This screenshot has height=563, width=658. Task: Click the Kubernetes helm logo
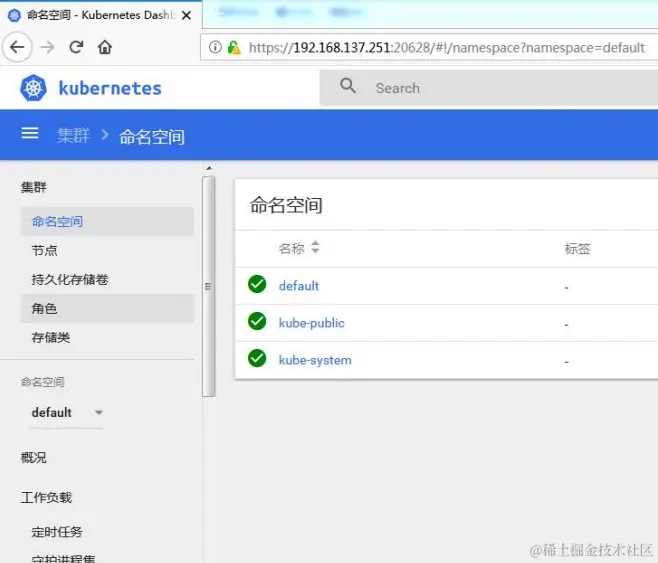point(33,88)
